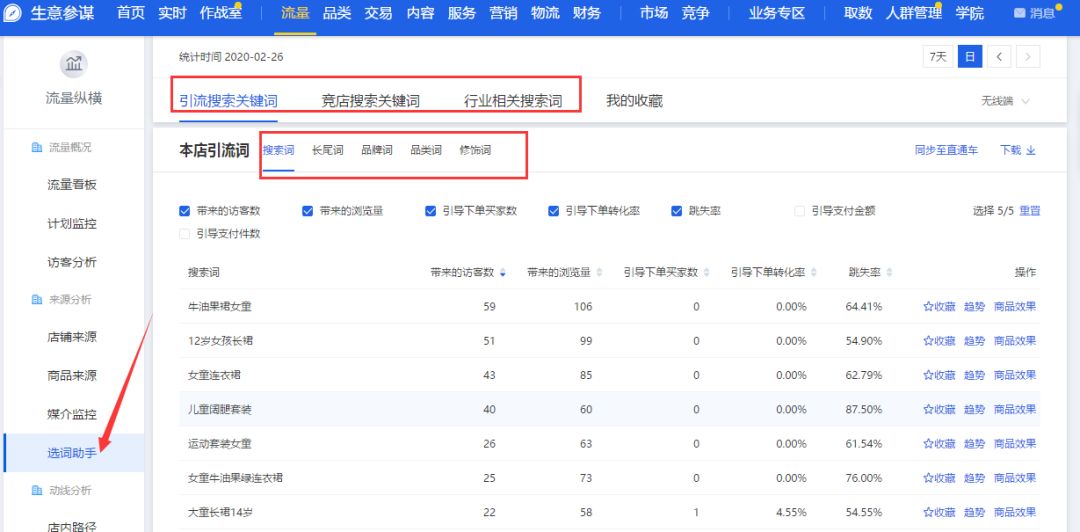Sort by 引导下单转化率 column
Image resolution: width=1080 pixels, height=532 pixels.
[x=814, y=273]
